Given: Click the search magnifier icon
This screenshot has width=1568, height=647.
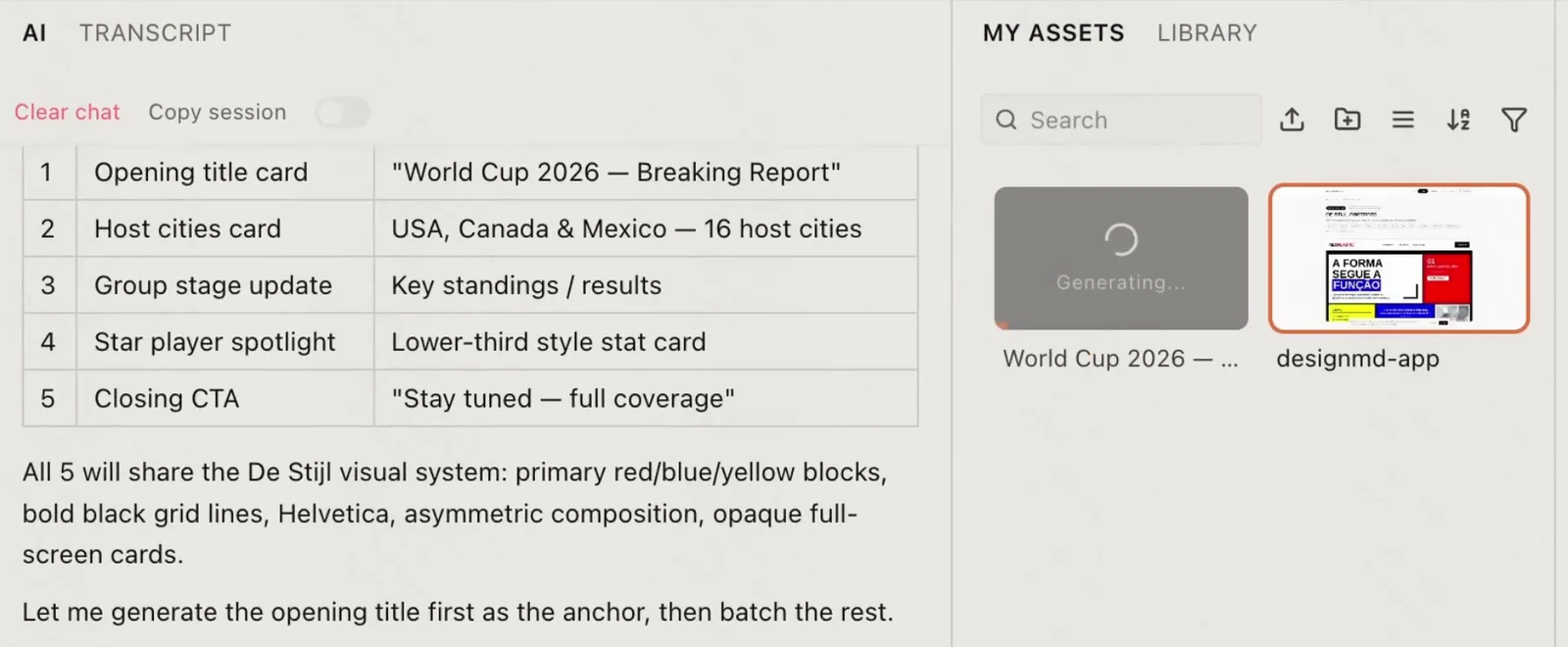Looking at the screenshot, I should click(1006, 120).
